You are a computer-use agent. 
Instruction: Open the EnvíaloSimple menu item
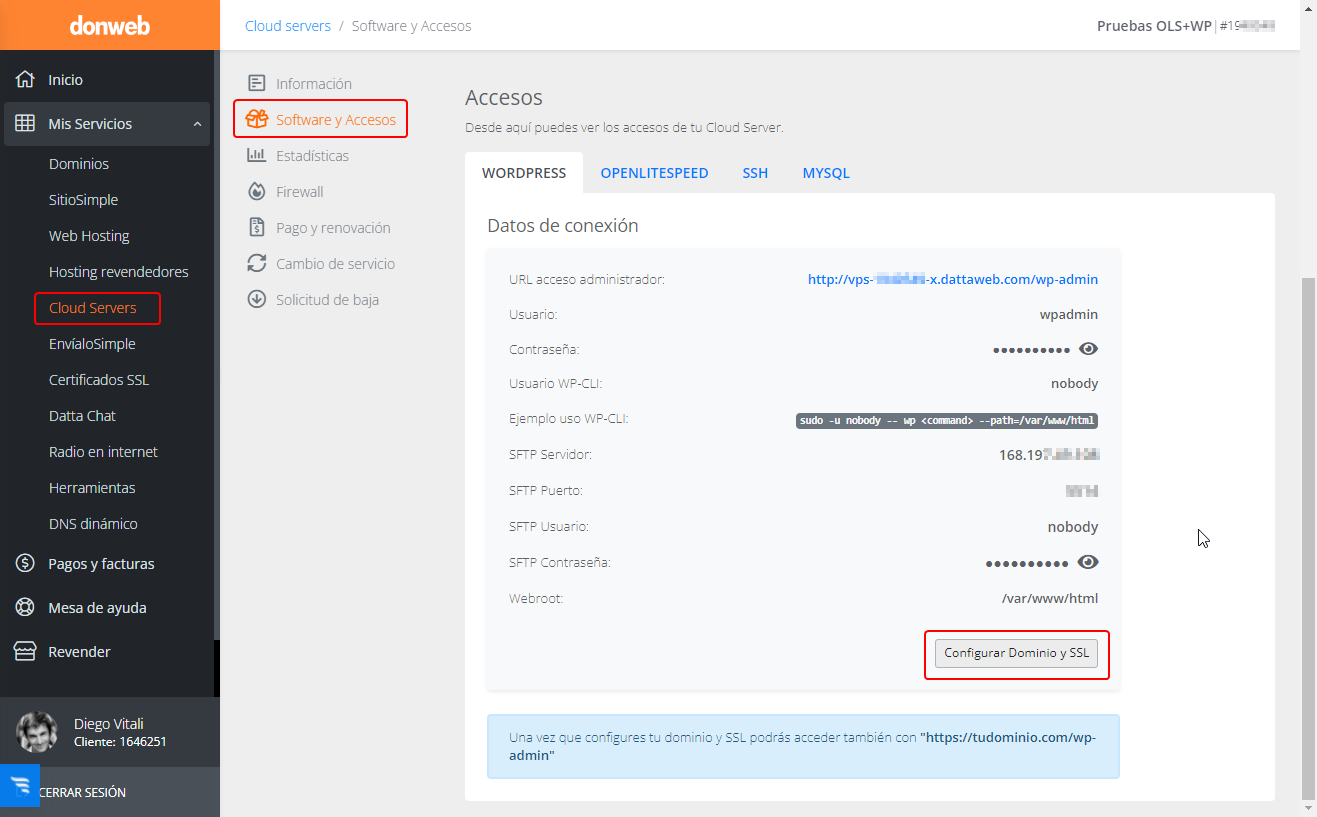coord(92,344)
